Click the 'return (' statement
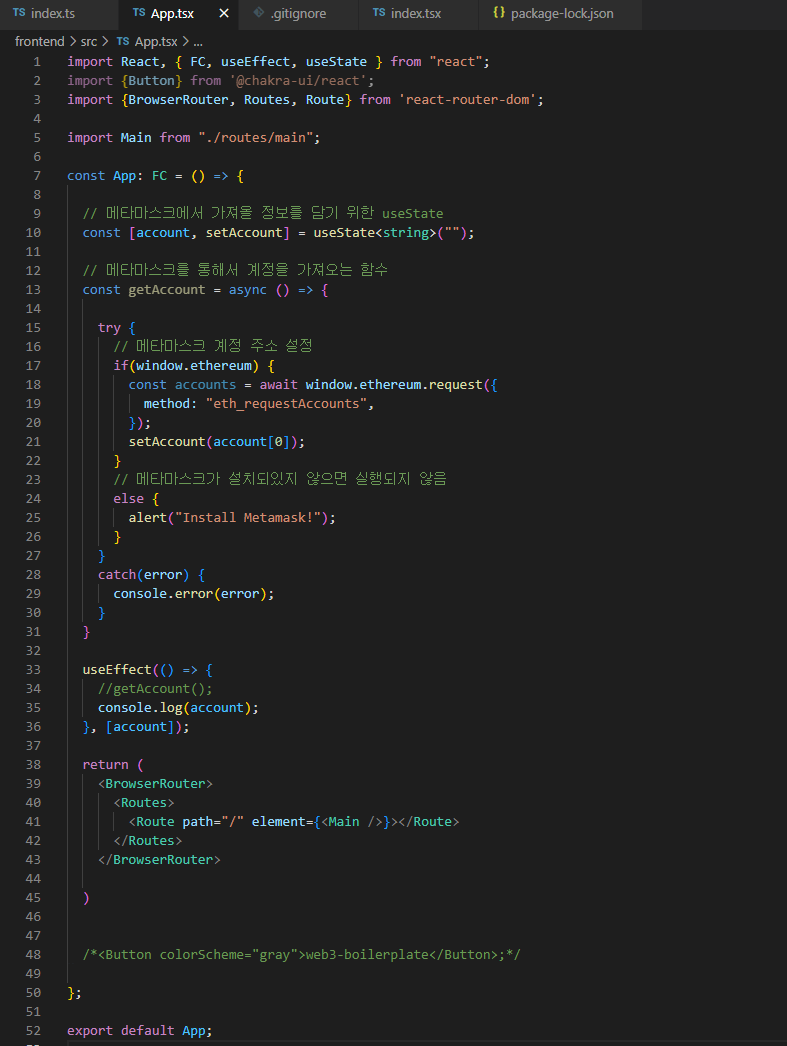787x1046 pixels. 113,765
